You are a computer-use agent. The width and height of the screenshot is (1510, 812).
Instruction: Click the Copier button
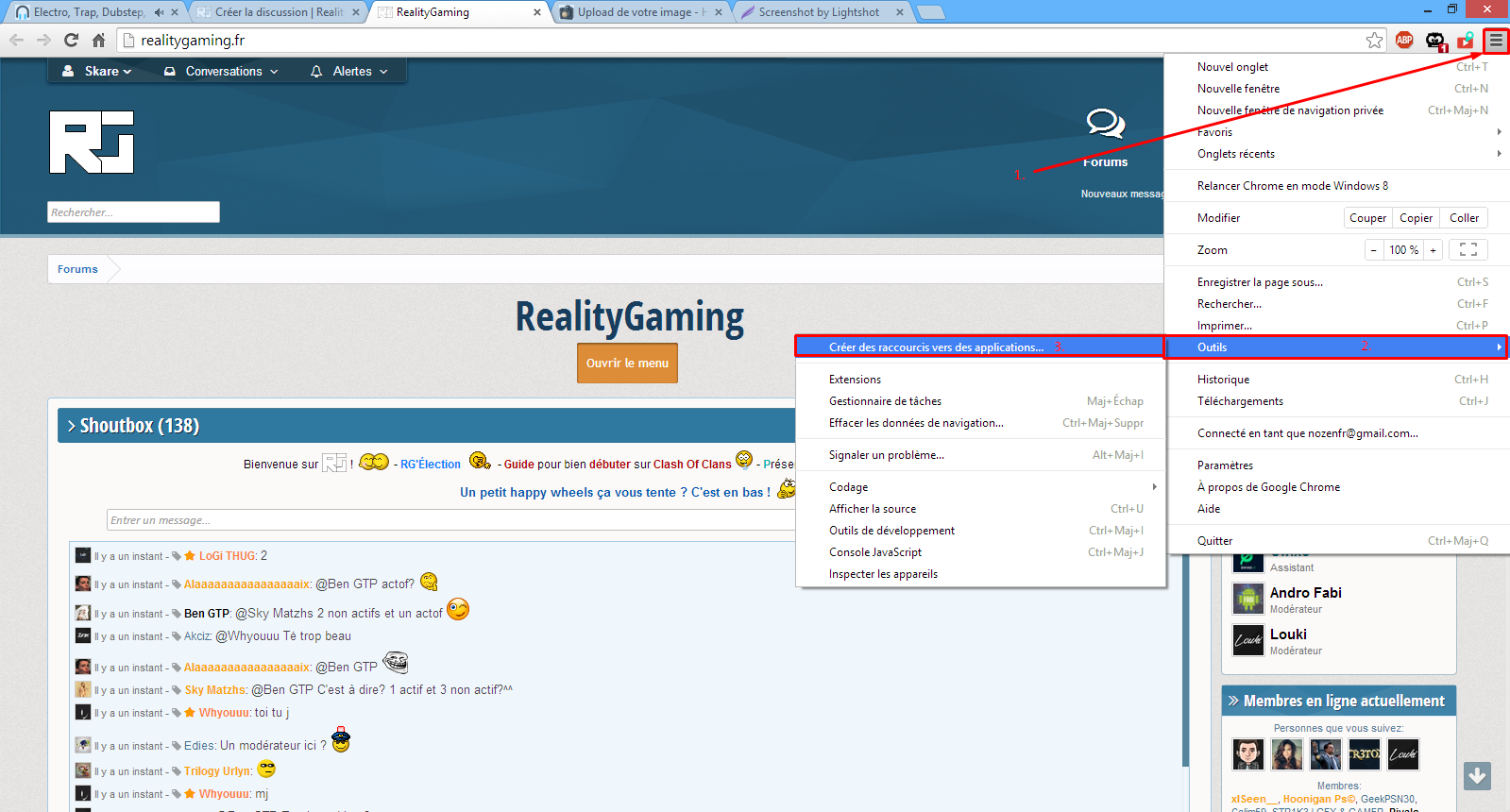(x=1416, y=218)
